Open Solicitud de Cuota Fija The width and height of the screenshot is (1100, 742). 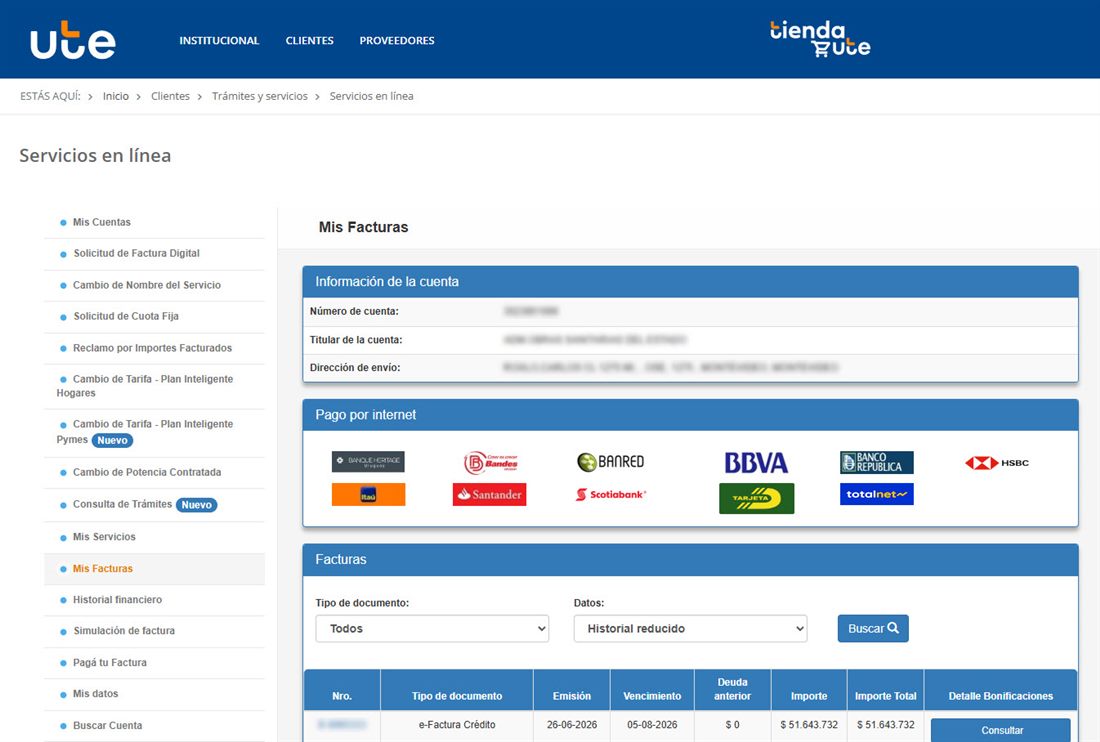[x=126, y=316]
